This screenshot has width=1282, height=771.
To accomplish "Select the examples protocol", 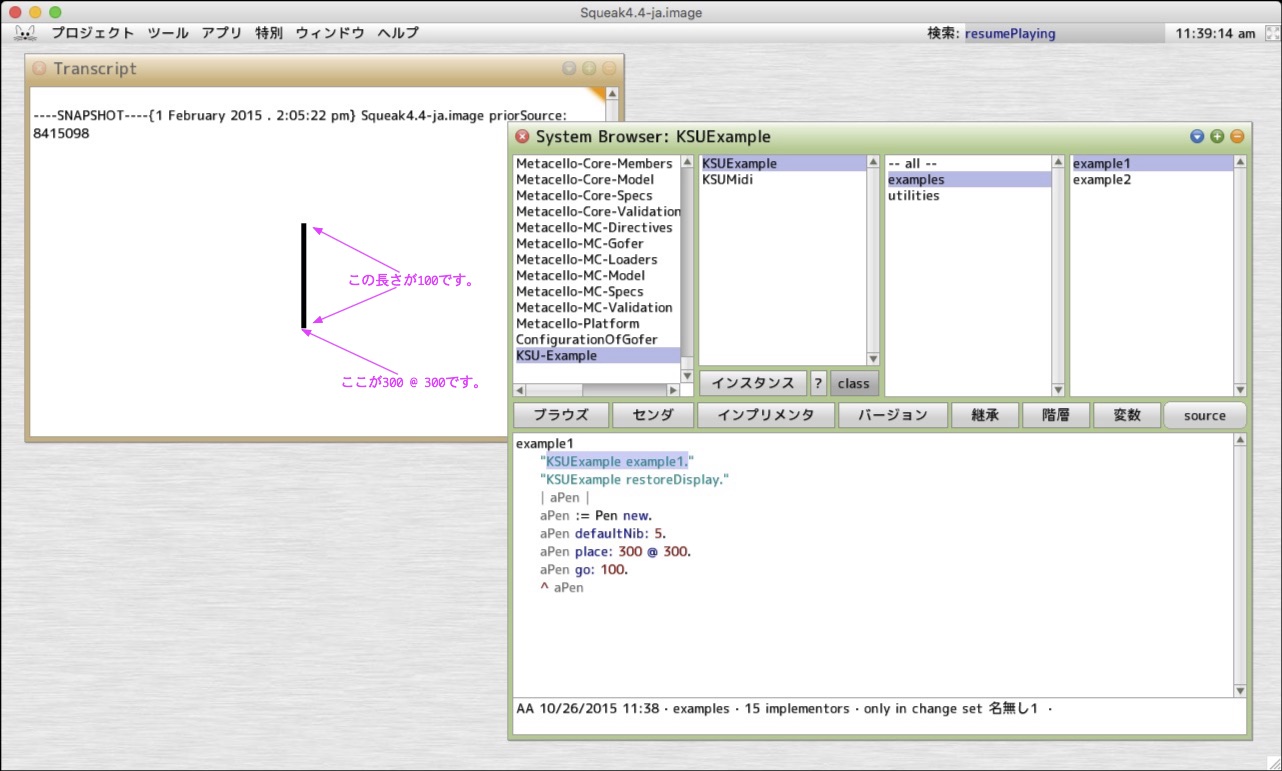I will click(x=968, y=180).
